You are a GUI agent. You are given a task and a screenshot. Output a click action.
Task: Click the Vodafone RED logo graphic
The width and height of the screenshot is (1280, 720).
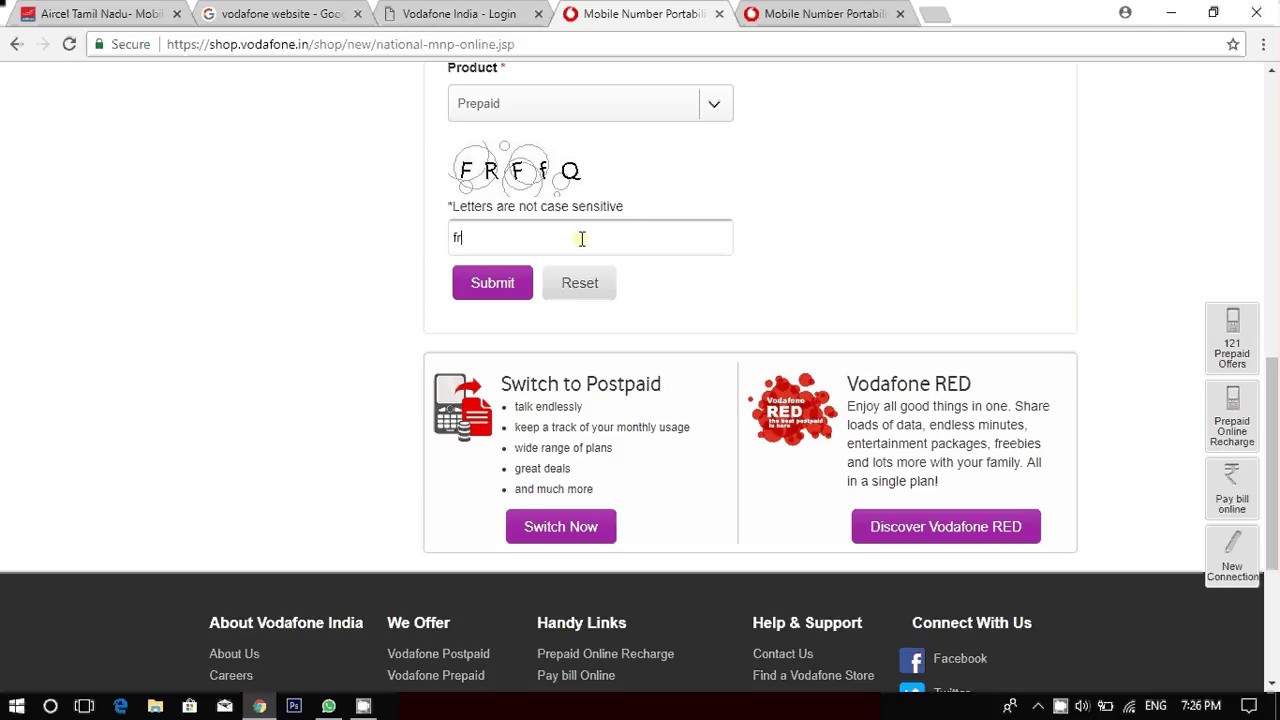pos(792,409)
